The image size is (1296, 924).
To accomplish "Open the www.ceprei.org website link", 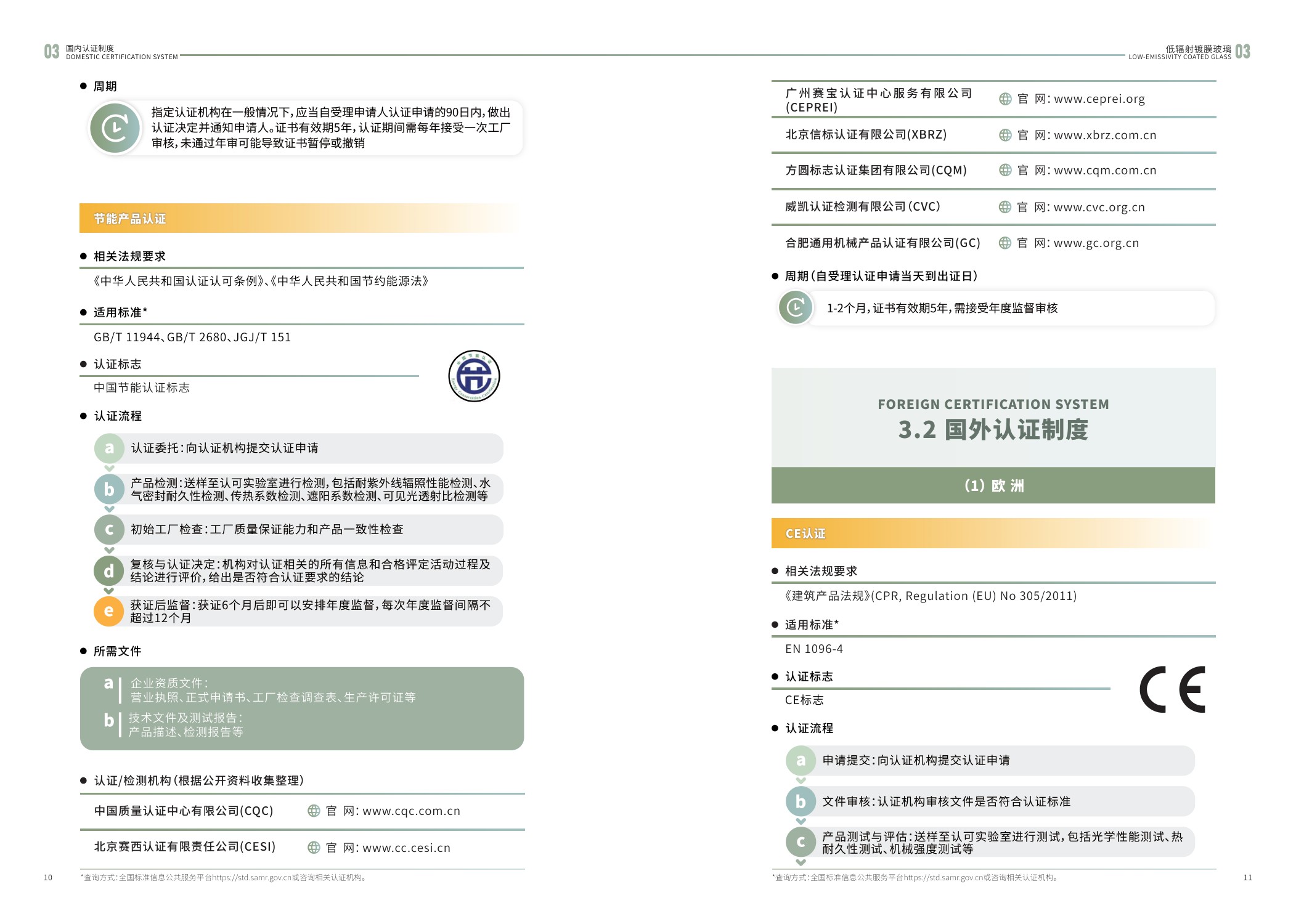I will click(1099, 99).
